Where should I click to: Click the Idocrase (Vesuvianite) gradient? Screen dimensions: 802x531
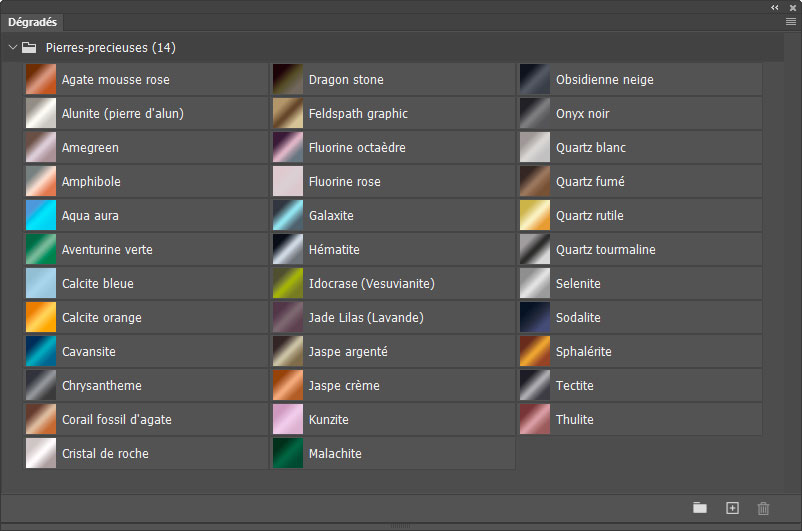[x=288, y=284]
